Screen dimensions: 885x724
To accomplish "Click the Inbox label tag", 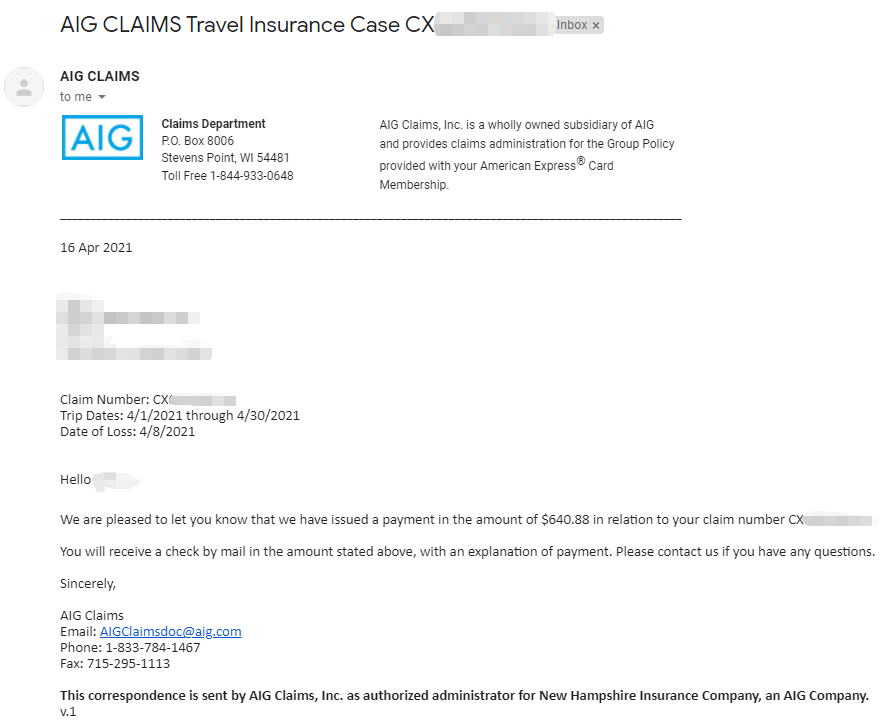I will [572, 25].
